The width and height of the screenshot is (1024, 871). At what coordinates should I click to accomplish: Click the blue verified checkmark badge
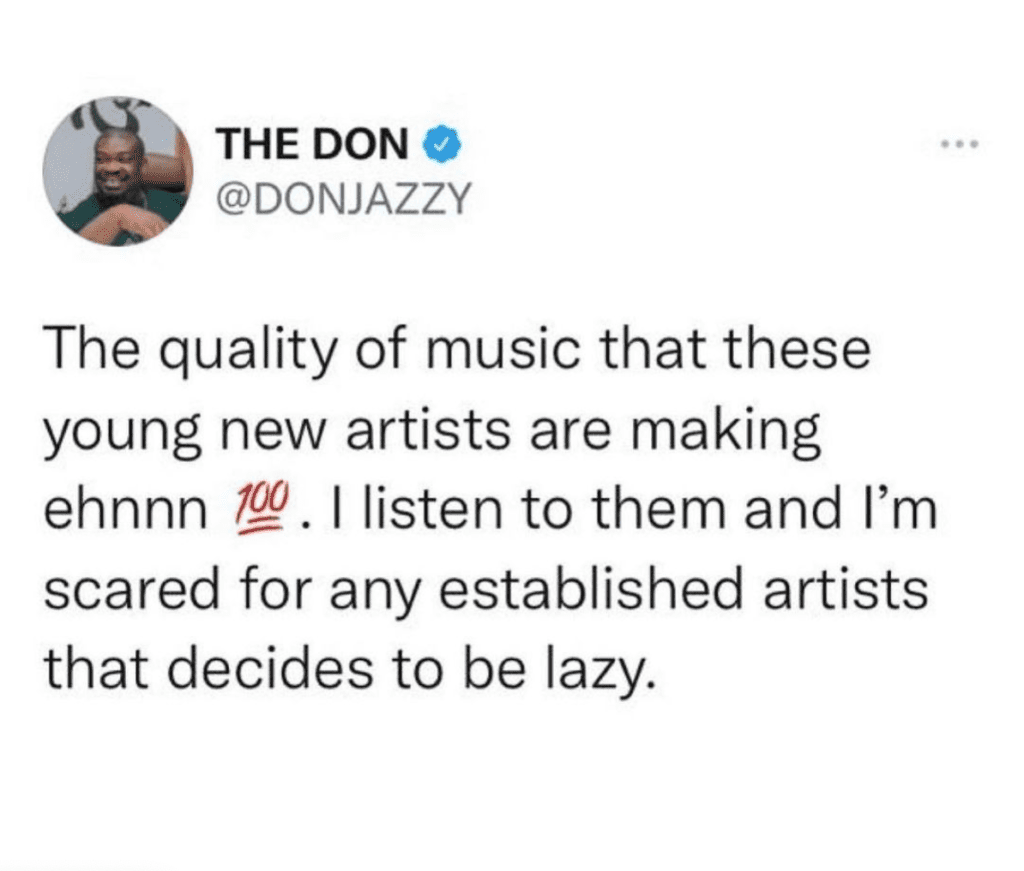pyautogui.click(x=444, y=145)
